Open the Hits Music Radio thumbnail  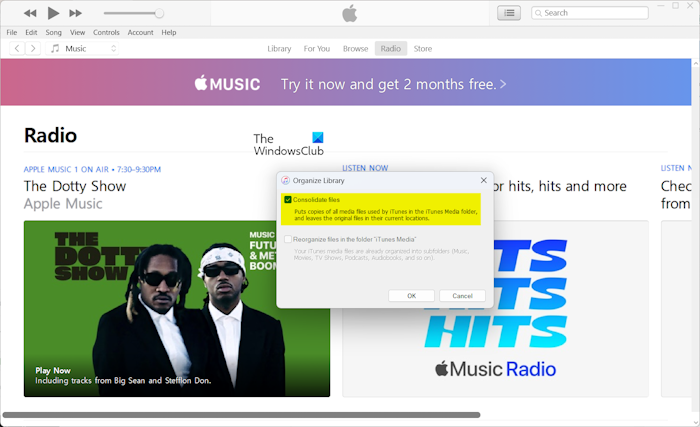pos(496,308)
